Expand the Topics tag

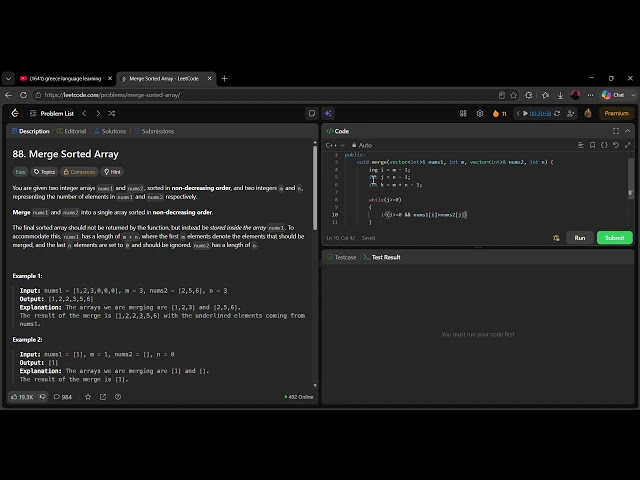44,172
